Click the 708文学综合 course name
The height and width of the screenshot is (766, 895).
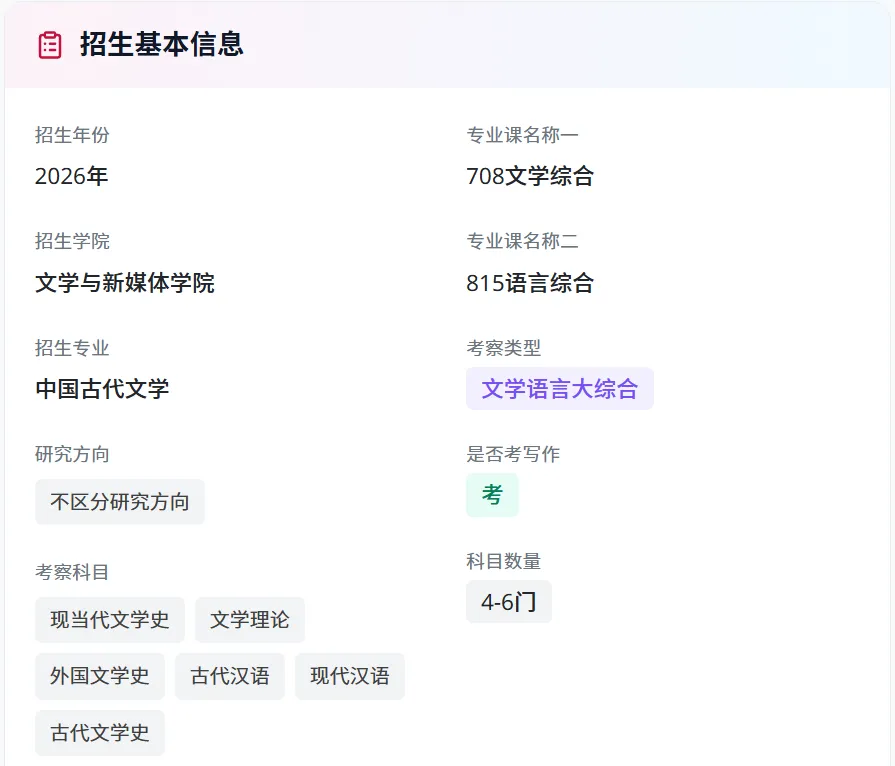pyautogui.click(x=530, y=177)
